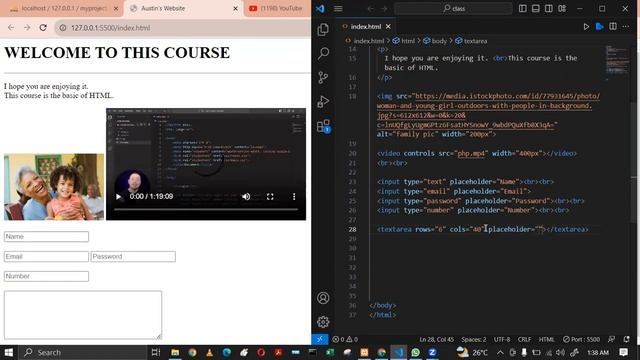Toggle the bottom panel layout
Screen dimensions: 640x360
pos(536,8)
